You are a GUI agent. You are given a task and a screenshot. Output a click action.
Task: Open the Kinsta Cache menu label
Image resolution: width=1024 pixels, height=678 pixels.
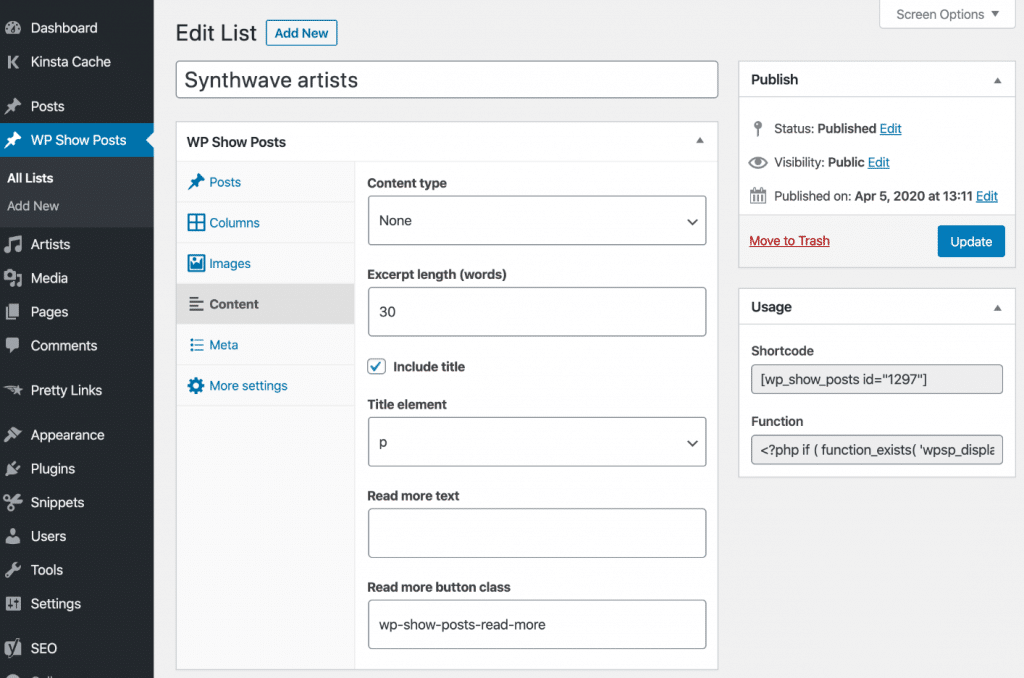coord(71,62)
